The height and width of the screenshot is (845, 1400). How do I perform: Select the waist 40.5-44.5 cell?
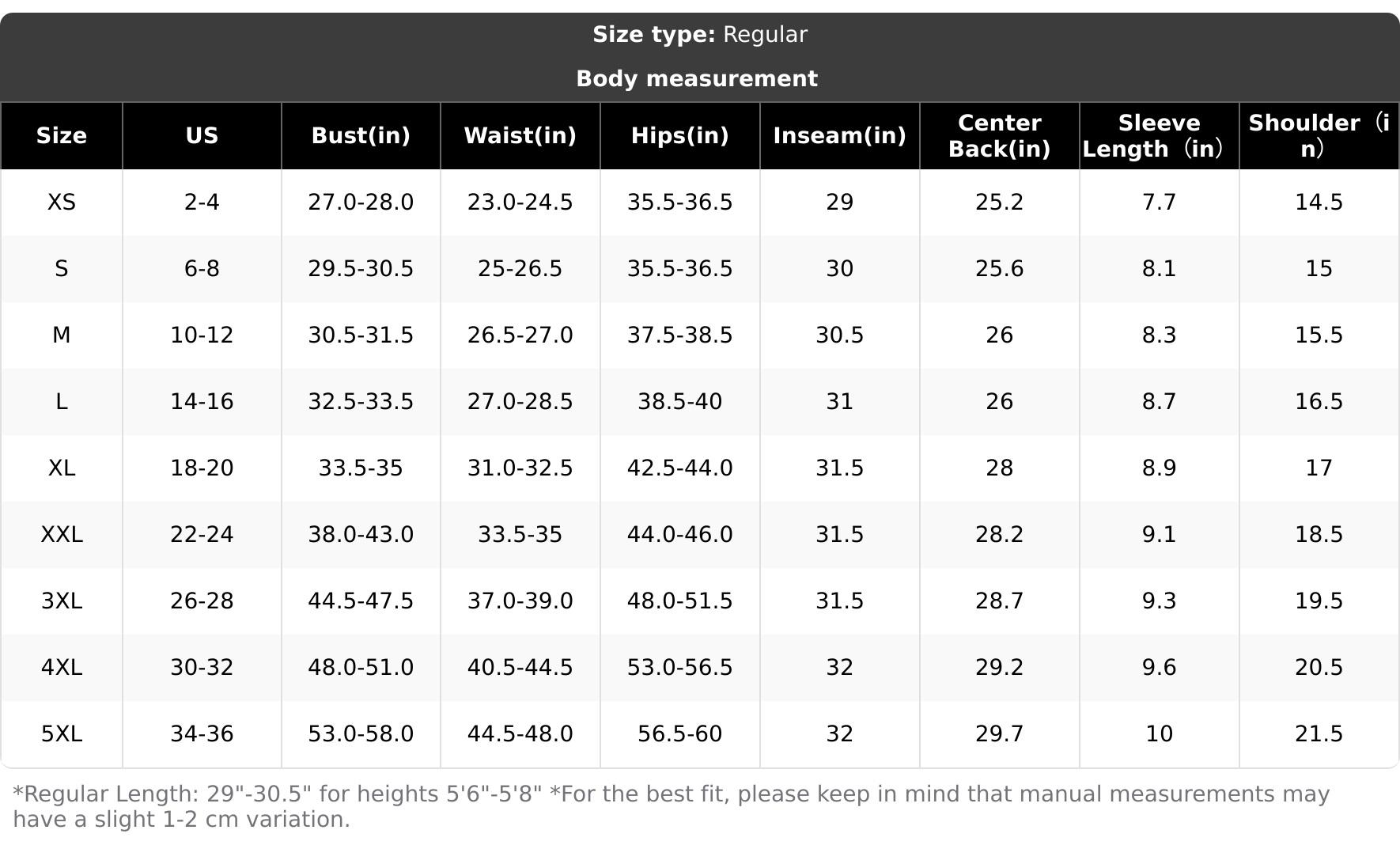point(520,668)
